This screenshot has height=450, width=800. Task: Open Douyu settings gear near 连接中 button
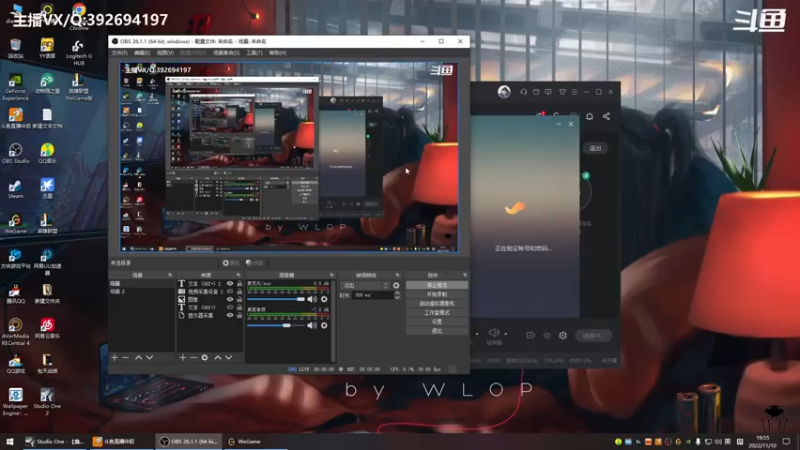[x=563, y=335]
